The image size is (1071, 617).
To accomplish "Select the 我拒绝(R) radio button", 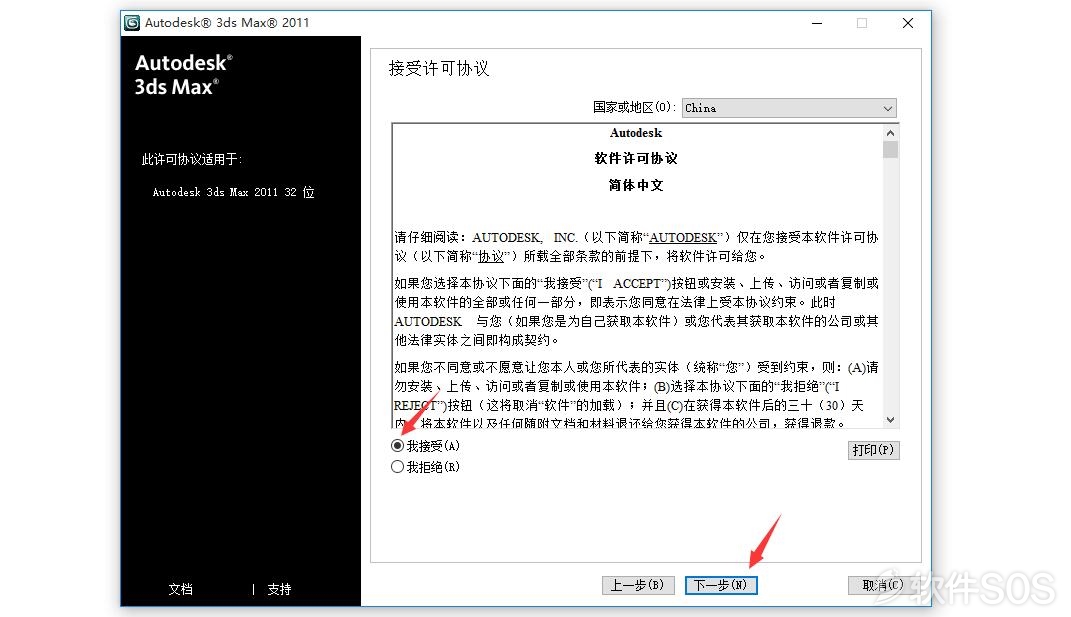I will (x=398, y=467).
